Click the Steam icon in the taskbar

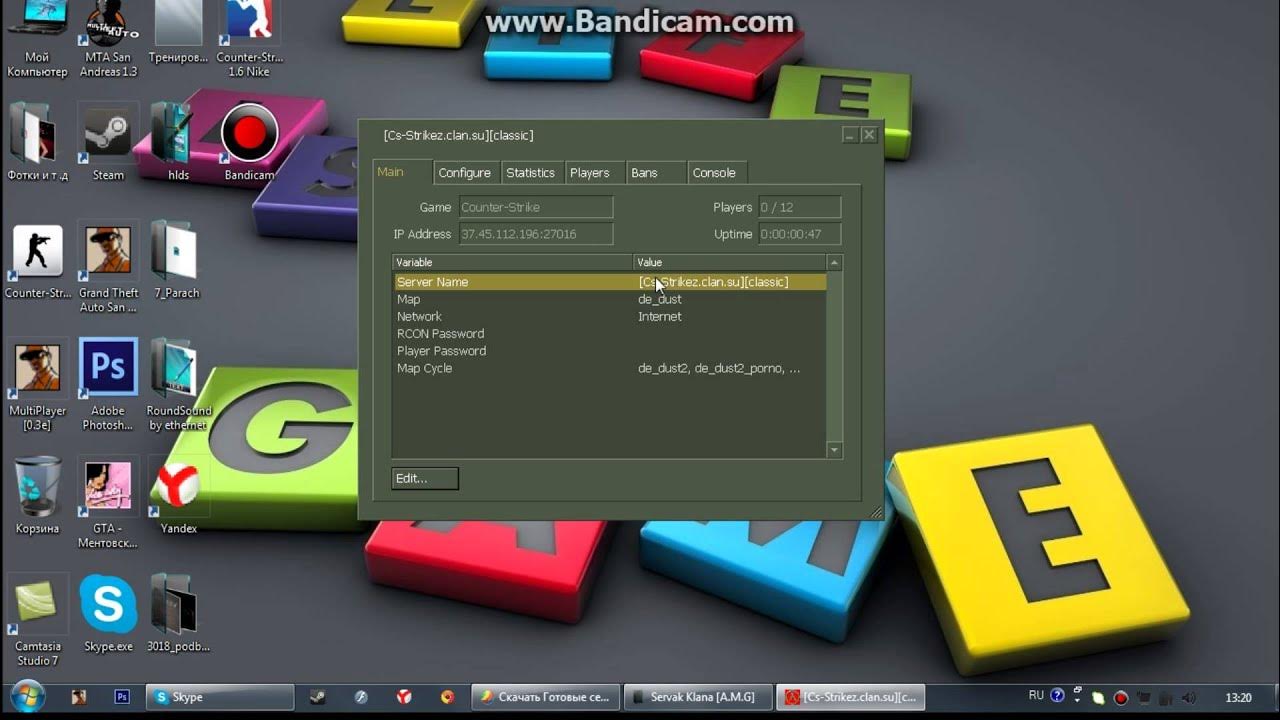click(x=317, y=697)
